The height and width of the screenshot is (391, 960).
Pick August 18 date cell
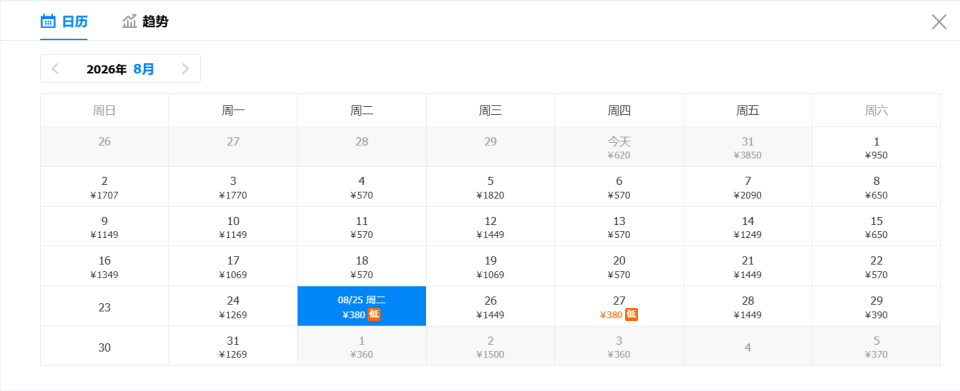click(362, 266)
